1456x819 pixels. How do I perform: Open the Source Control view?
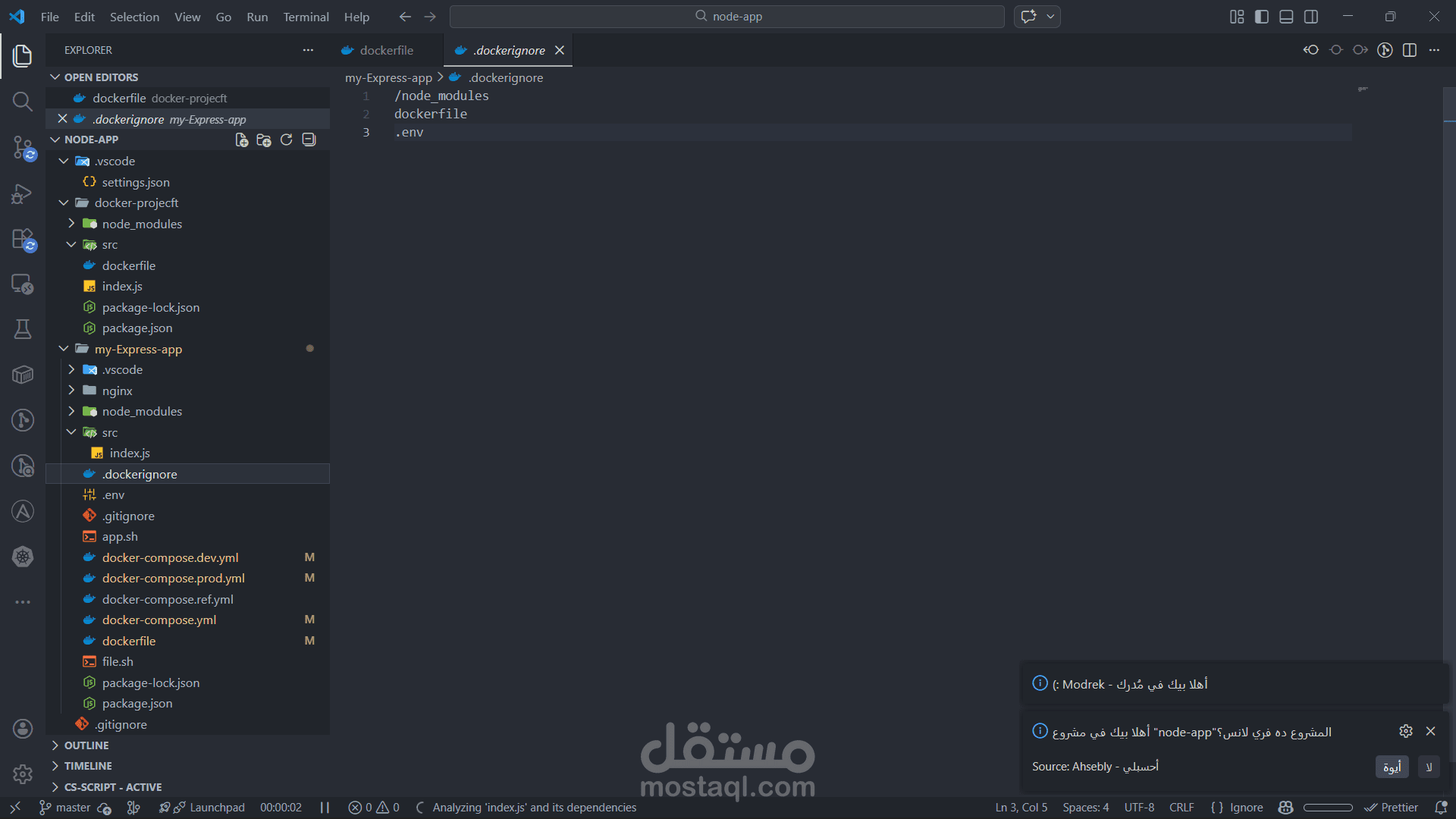click(23, 147)
